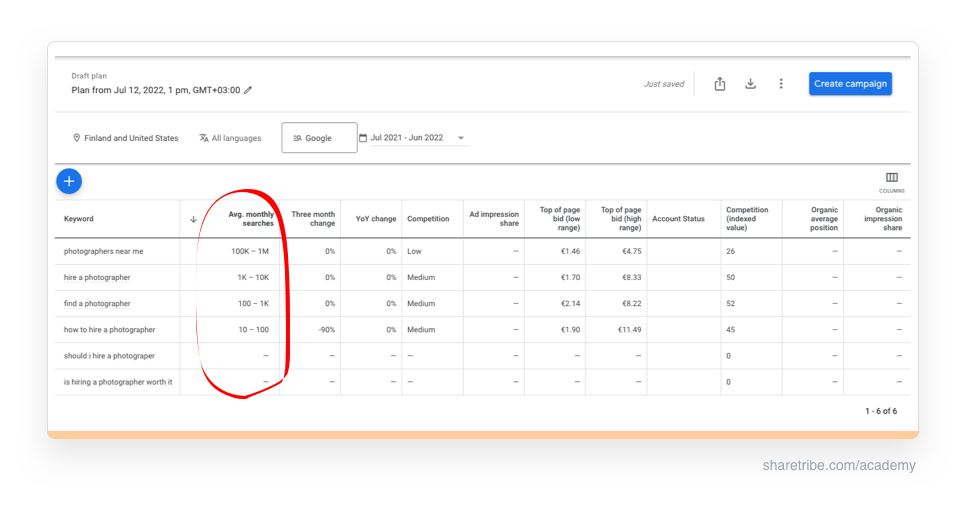Select the Google search network box
The height and width of the screenshot is (521, 975).
320,138
